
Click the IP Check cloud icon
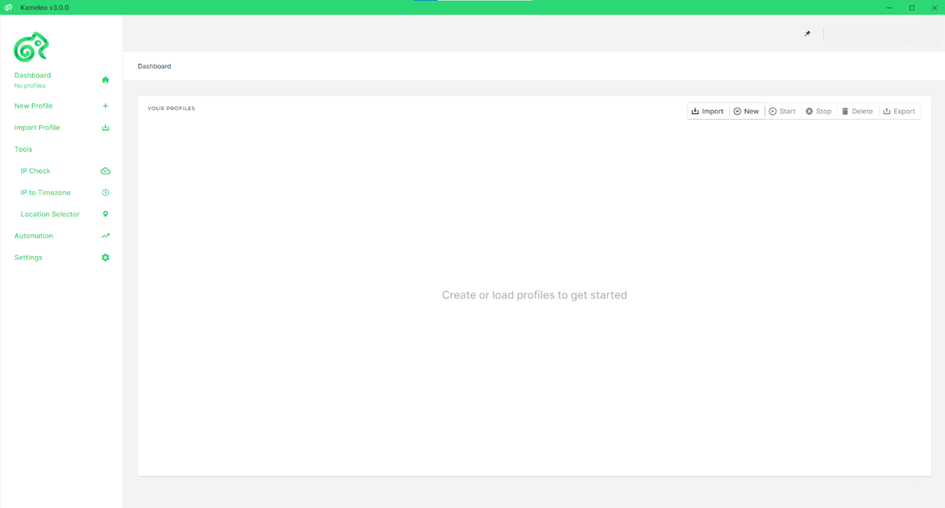click(x=105, y=171)
